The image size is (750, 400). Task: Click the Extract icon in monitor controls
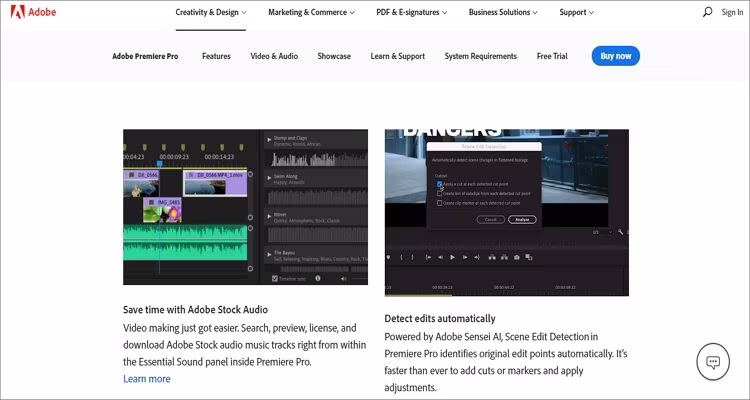click(x=504, y=257)
